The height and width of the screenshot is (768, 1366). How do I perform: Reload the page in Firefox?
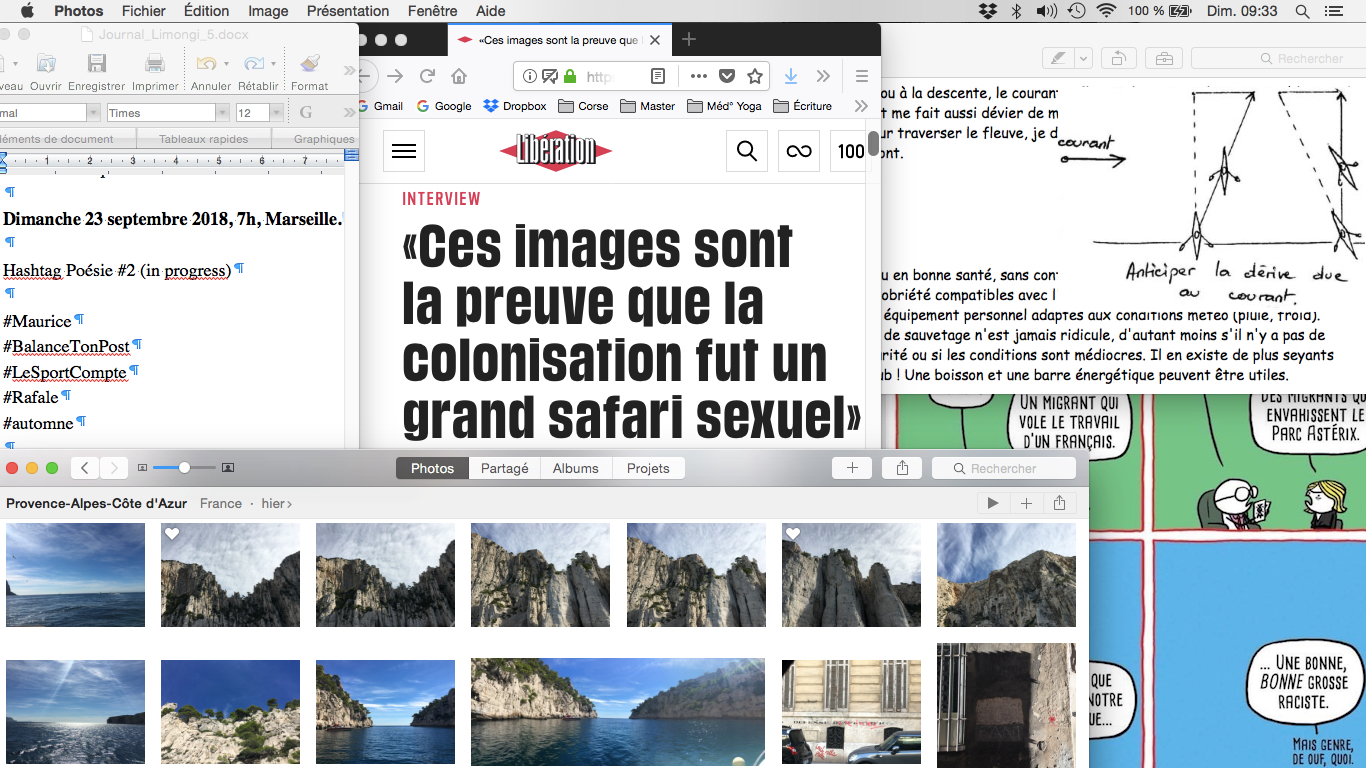[x=427, y=76]
